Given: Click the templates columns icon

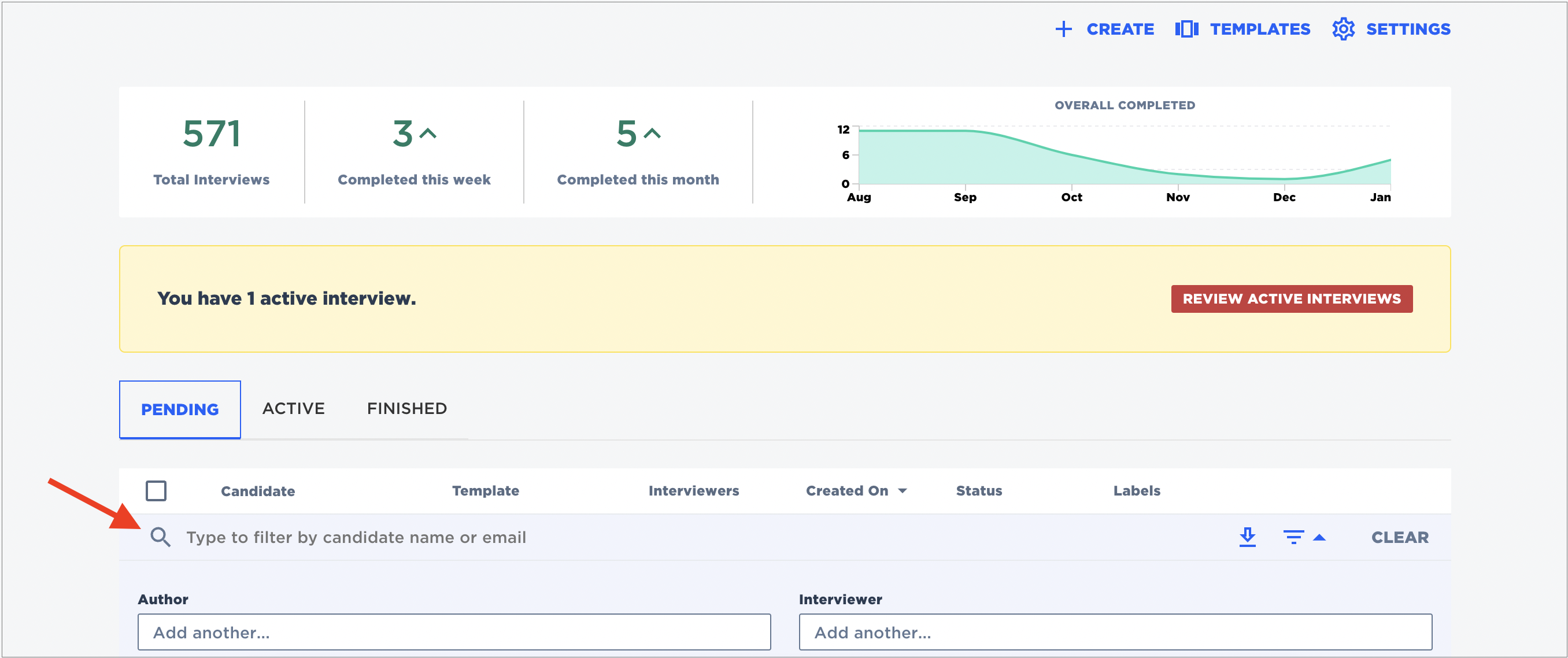Looking at the screenshot, I should point(1186,29).
